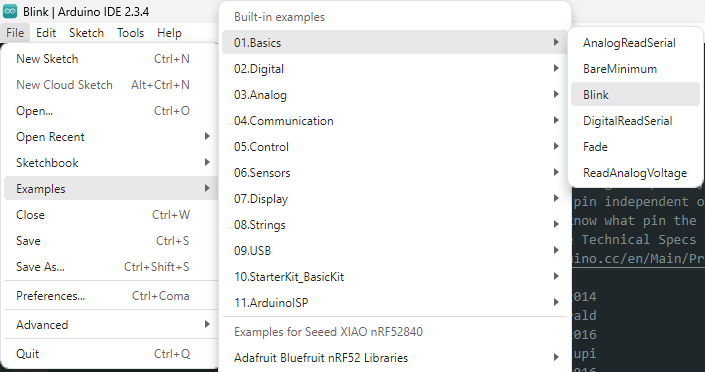Image resolution: width=705 pixels, height=372 pixels.
Task: Expand 02.Digital examples
Action: pos(394,69)
